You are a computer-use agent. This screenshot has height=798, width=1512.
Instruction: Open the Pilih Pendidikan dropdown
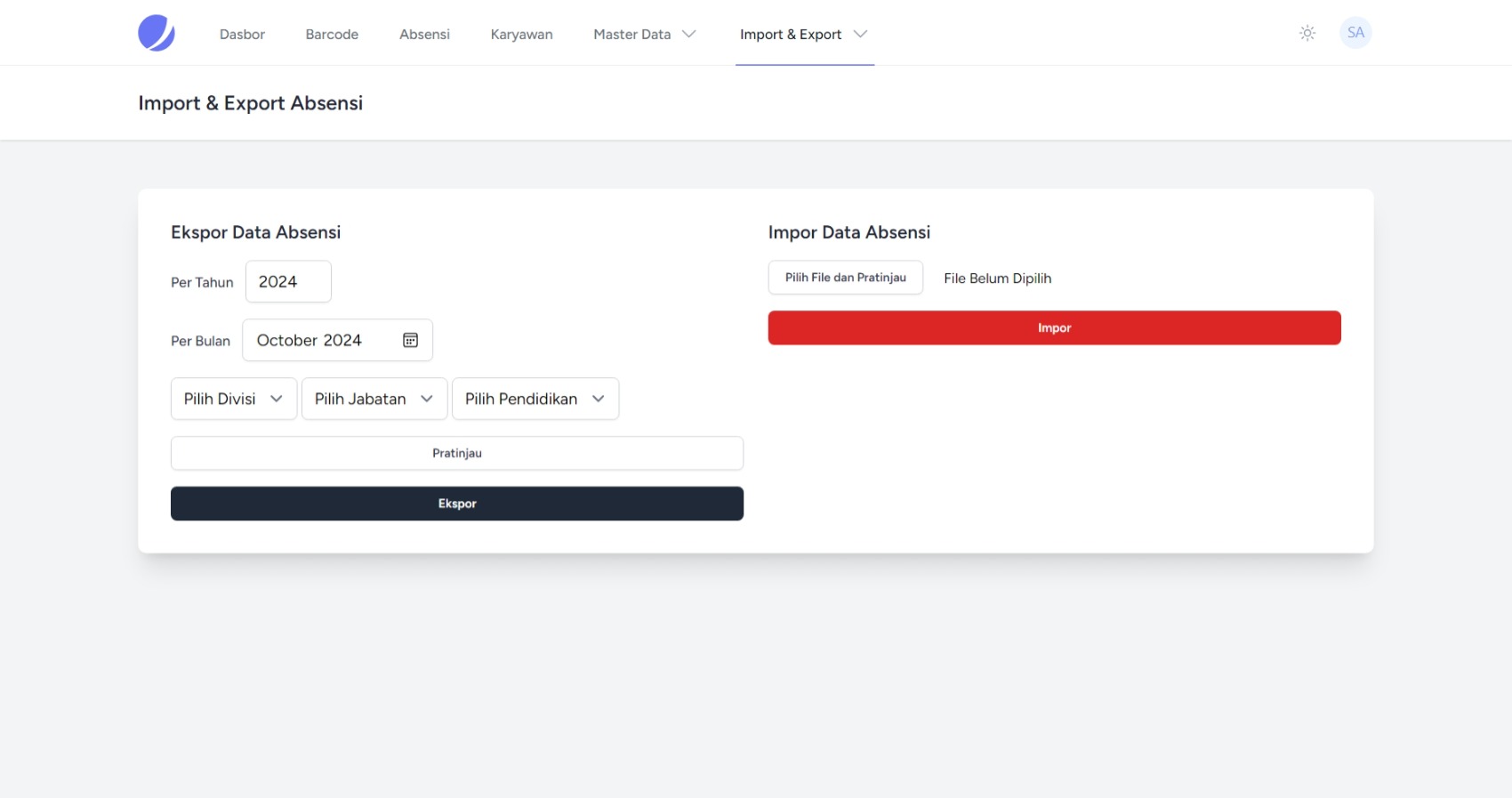click(535, 399)
